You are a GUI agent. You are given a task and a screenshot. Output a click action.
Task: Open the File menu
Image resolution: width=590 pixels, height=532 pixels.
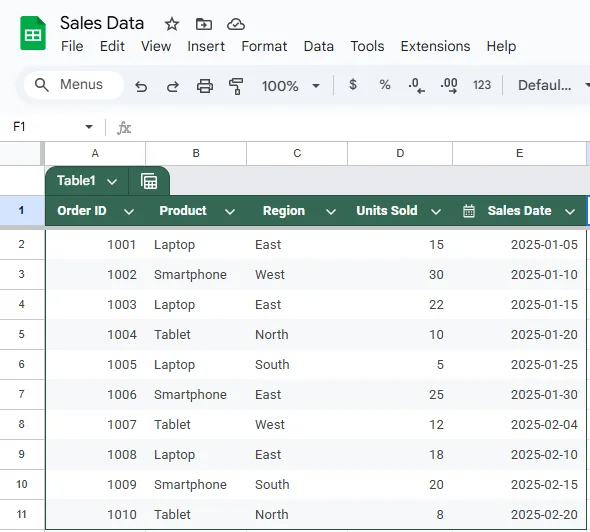[x=72, y=46]
